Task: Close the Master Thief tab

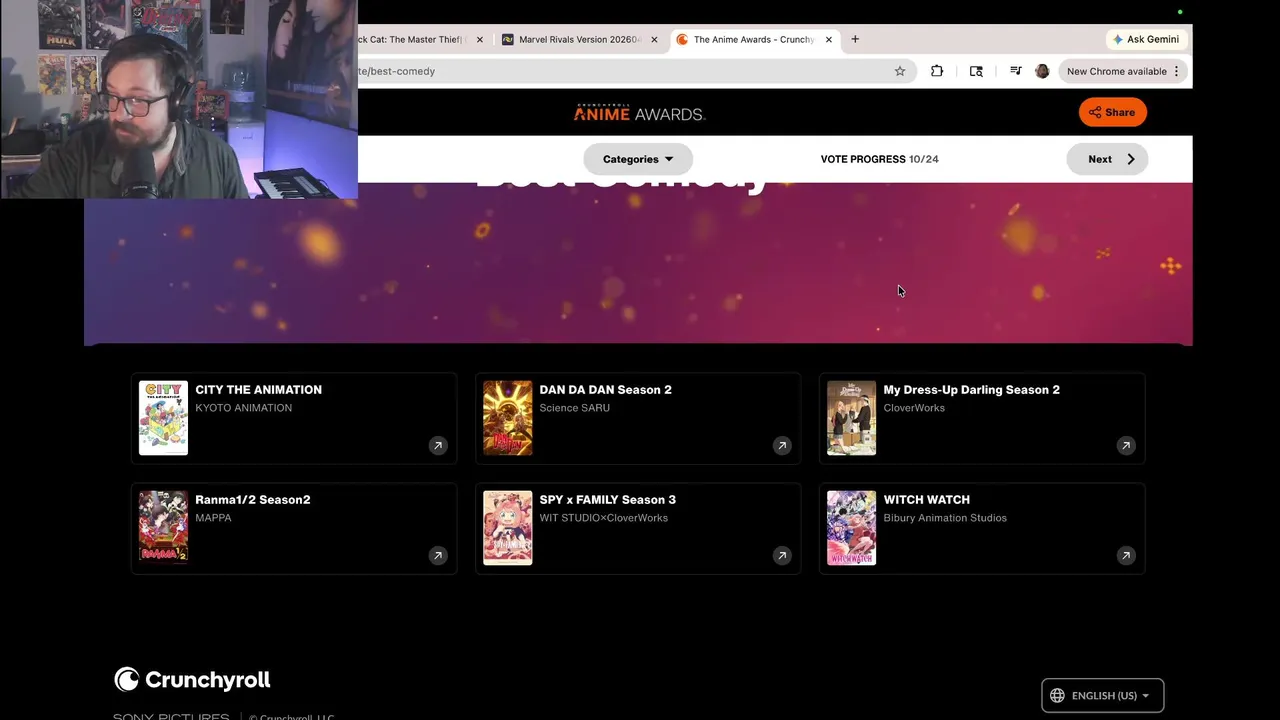Action: [479, 40]
